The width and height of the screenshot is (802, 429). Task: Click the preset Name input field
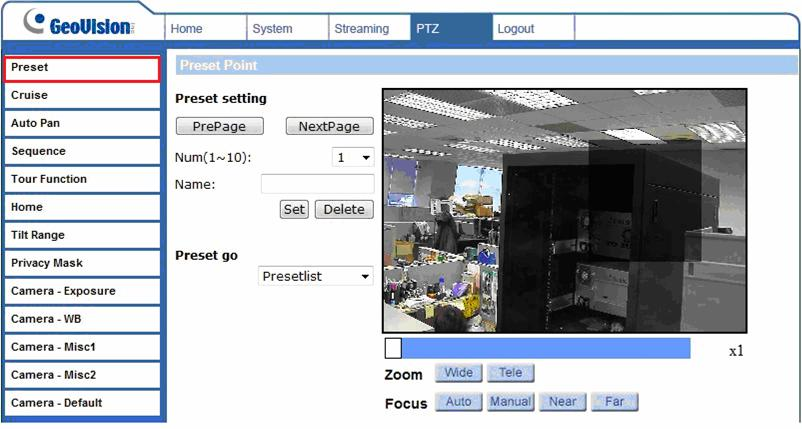point(318,184)
